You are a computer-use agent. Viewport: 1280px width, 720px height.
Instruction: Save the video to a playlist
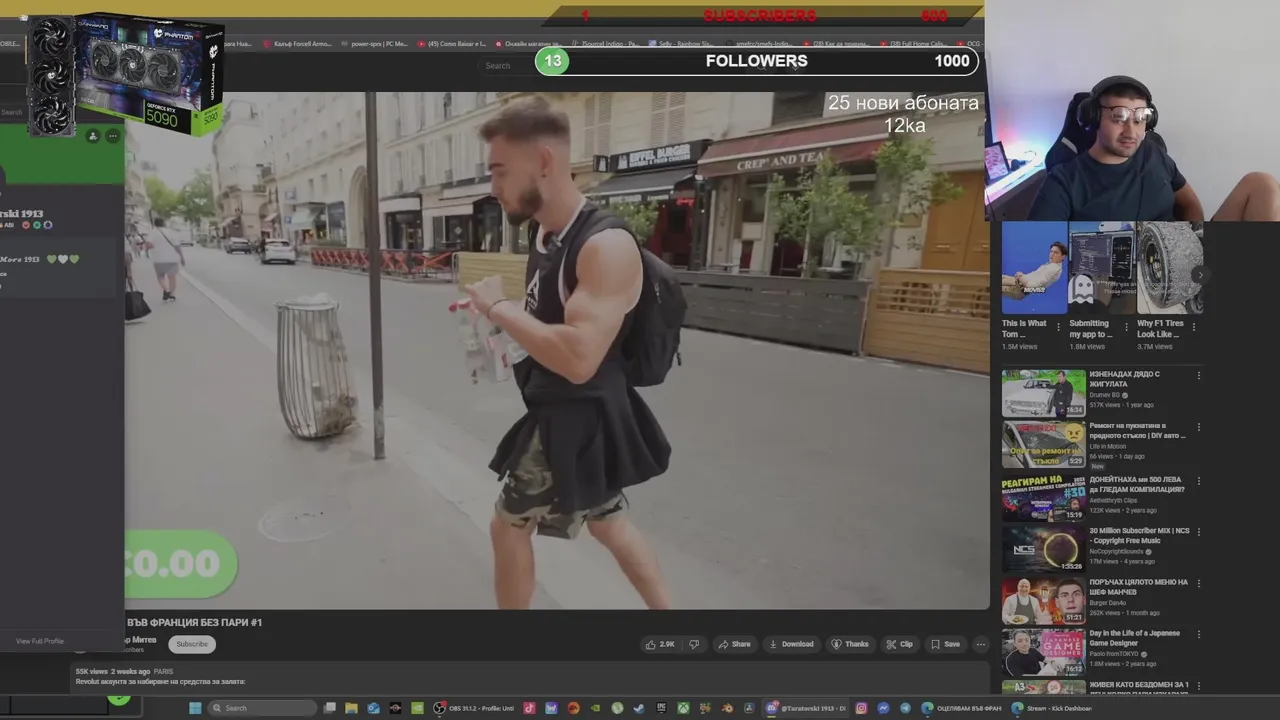click(945, 644)
